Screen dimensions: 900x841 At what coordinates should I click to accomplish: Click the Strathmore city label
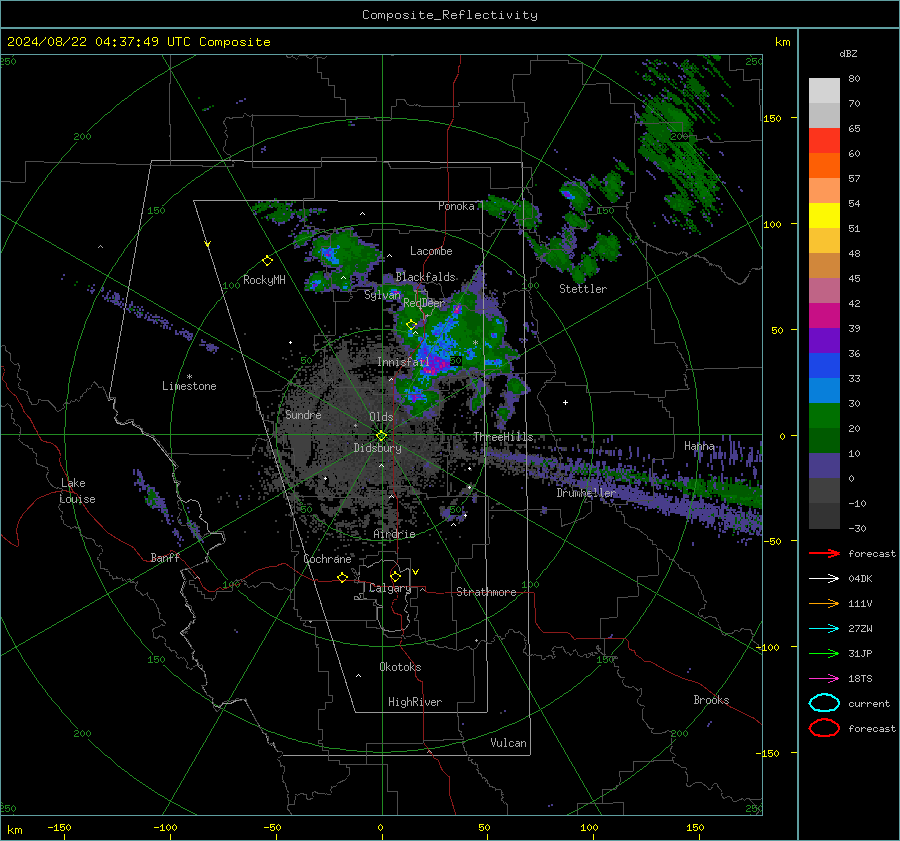pyautogui.click(x=486, y=592)
